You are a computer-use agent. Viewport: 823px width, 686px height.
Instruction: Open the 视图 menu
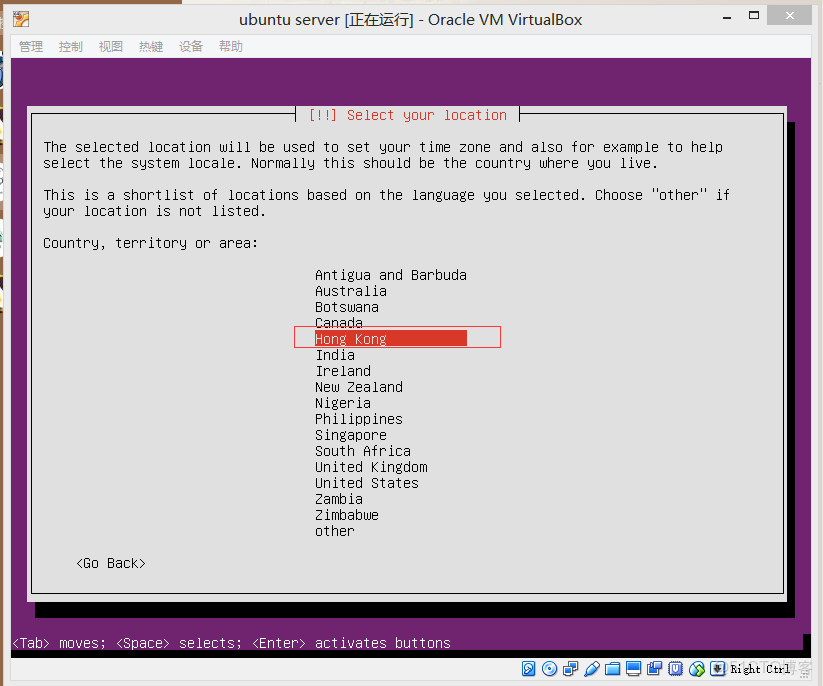(x=111, y=47)
